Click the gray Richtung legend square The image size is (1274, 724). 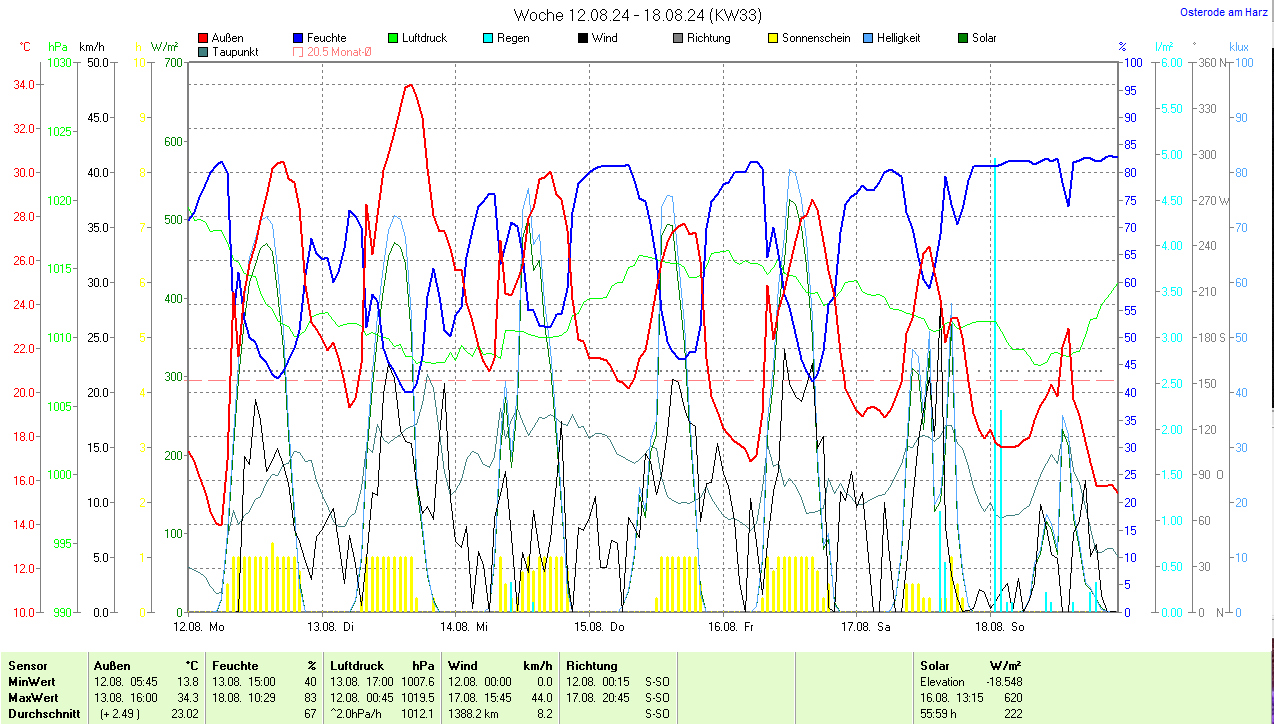(x=678, y=38)
